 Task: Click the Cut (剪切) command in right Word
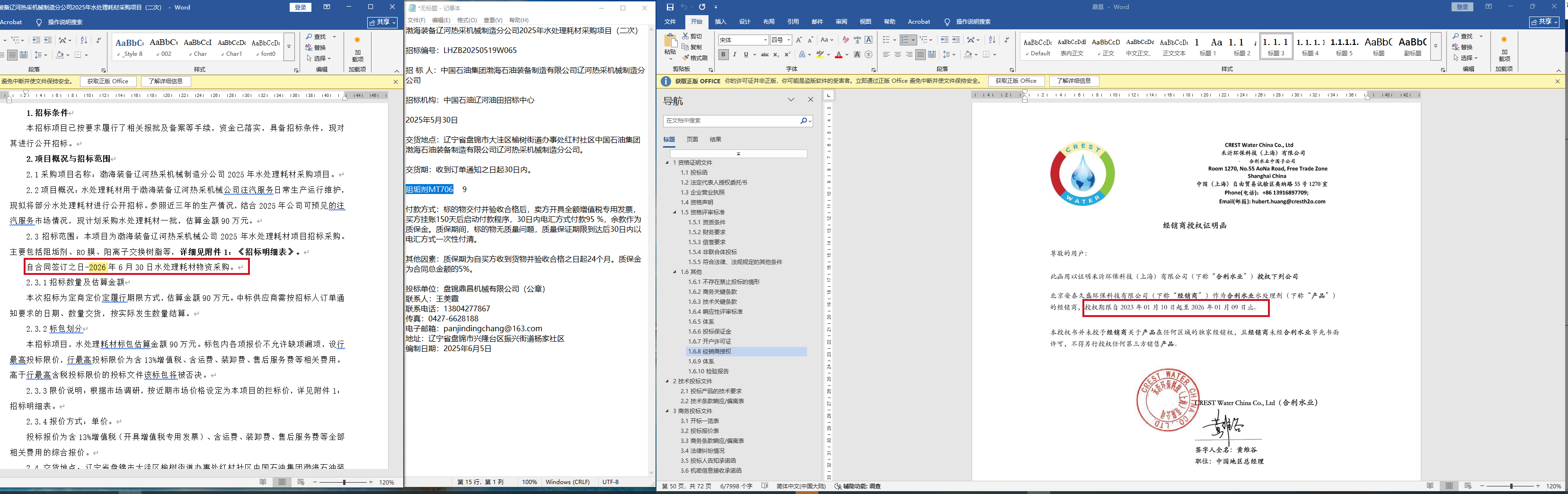[x=692, y=36]
